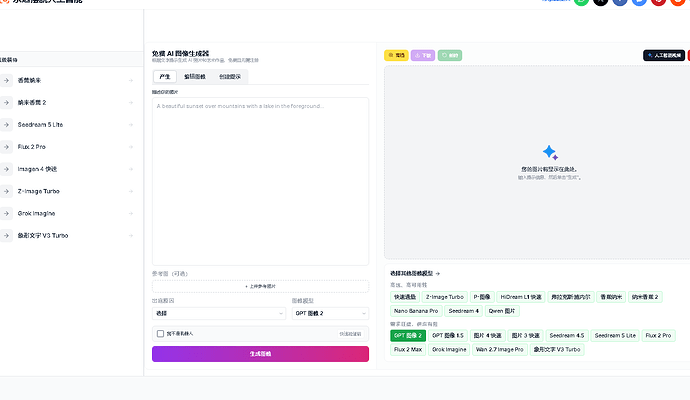Select the 图片 3 快速 chip

point(525,336)
